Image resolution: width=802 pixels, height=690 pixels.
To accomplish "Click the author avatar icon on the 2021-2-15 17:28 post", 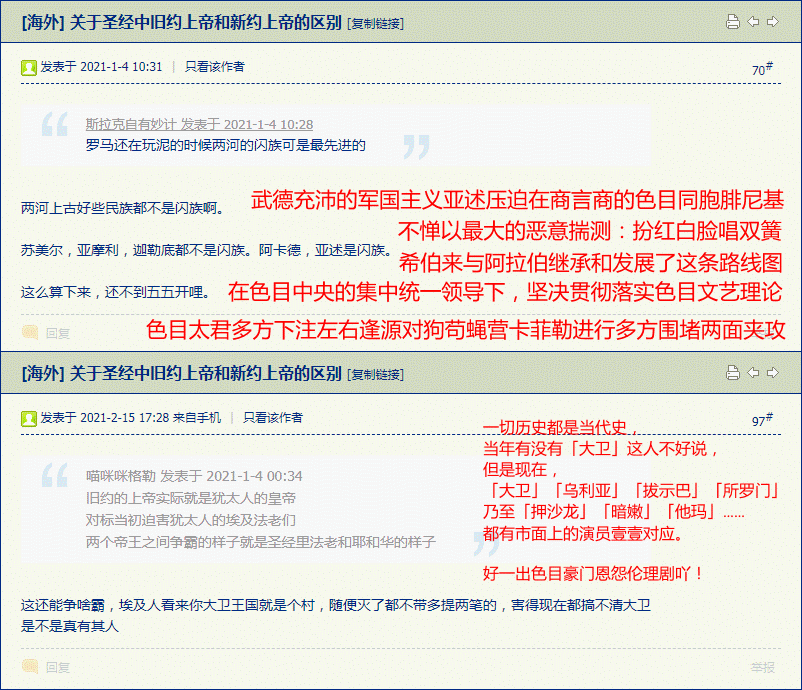I will [x=29, y=418].
